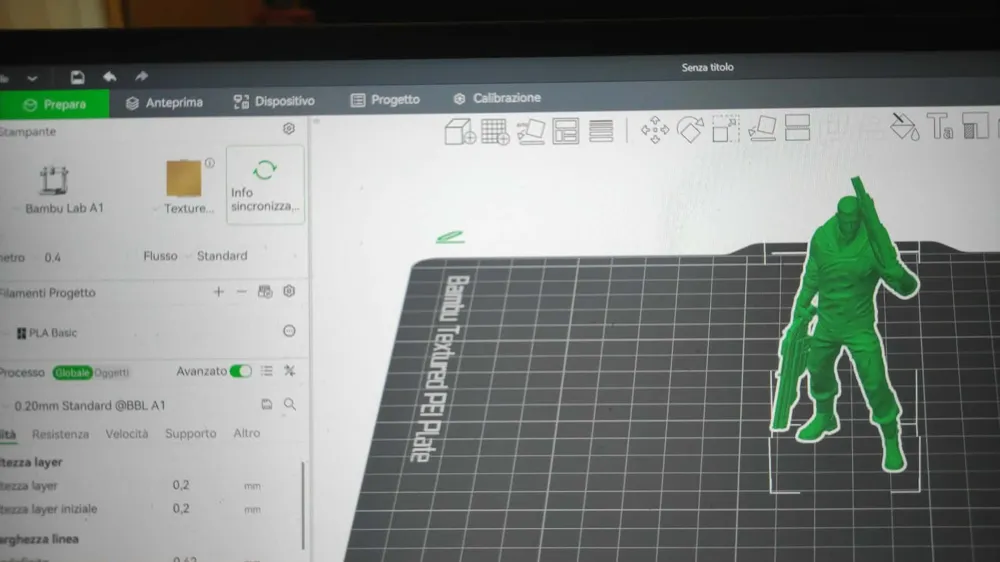Viewport: 1000px width, 562px height.
Task: Switch to the Prepara tab
Action: click(54, 105)
